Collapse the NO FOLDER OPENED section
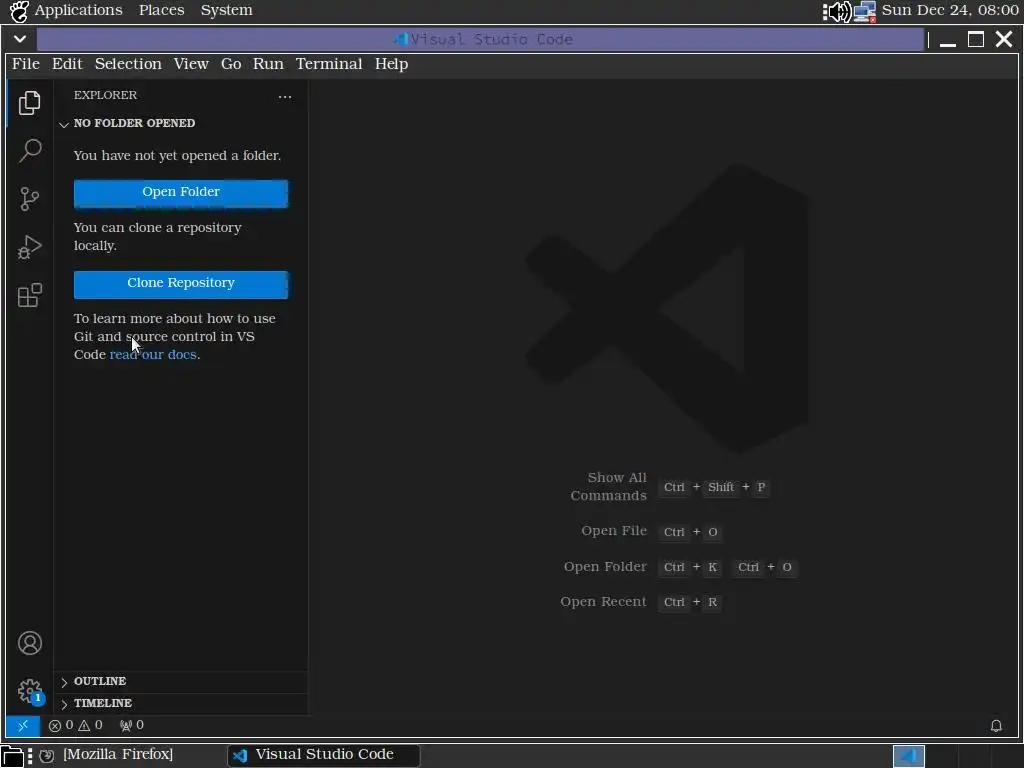Screen dimensions: 1024x768 pyautogui.click(x=180, y=123)
